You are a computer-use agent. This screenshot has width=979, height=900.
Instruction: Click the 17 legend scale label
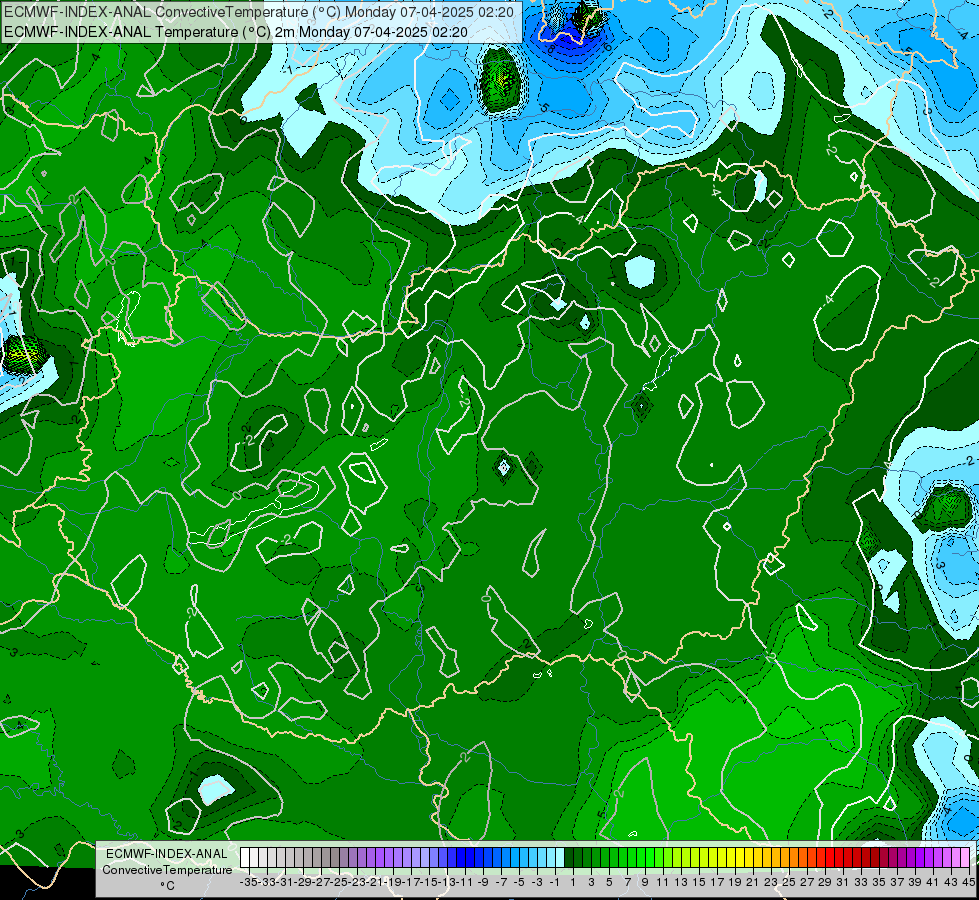coord(717,882)
